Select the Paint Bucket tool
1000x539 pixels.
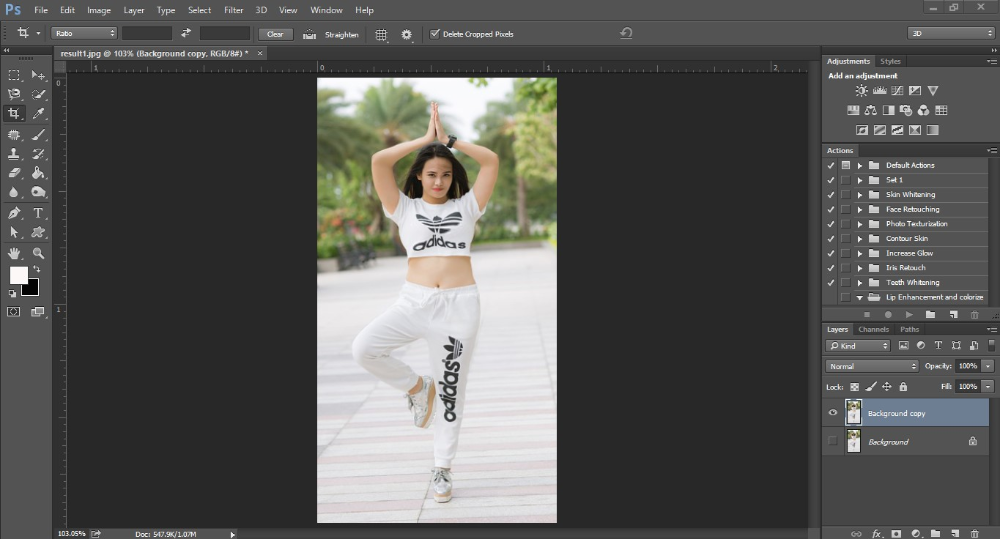click(x=38, y=173)
